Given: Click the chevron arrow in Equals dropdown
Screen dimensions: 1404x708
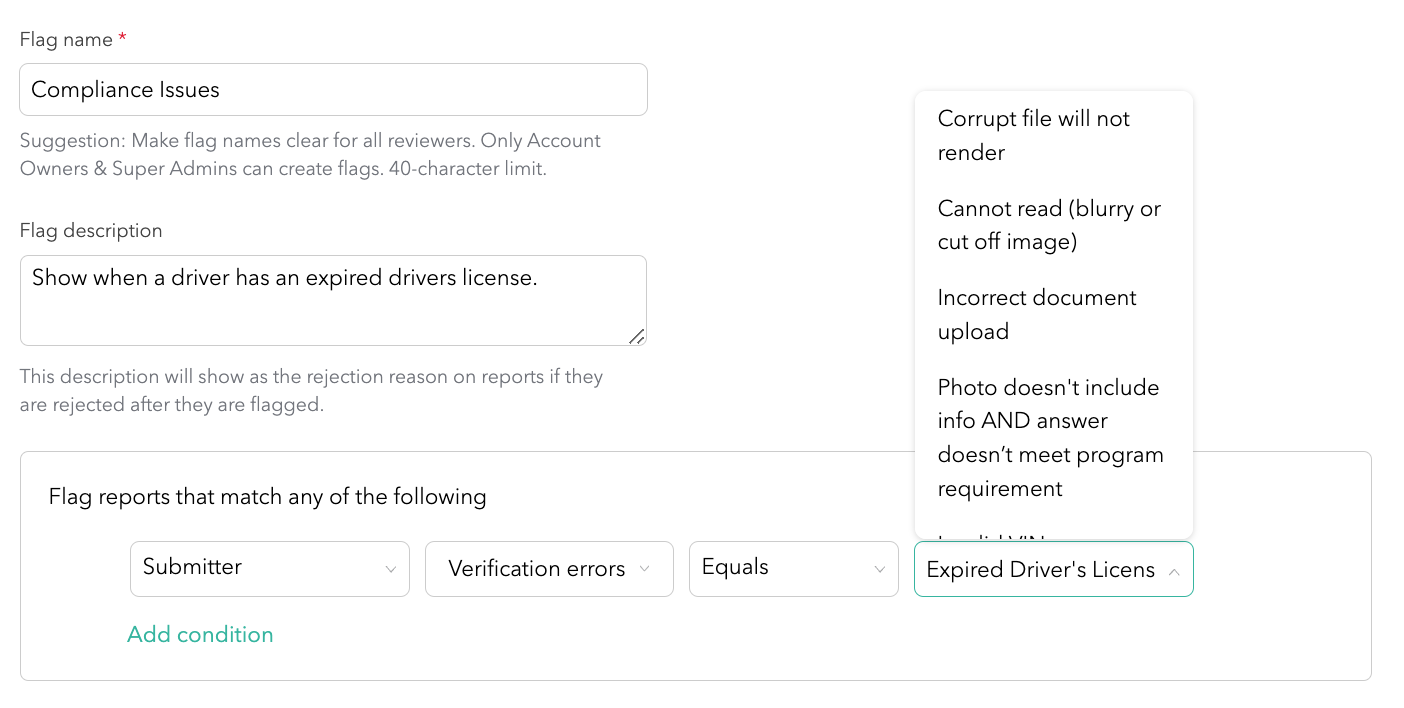Looking at the screenshot, I should point(879,569).
